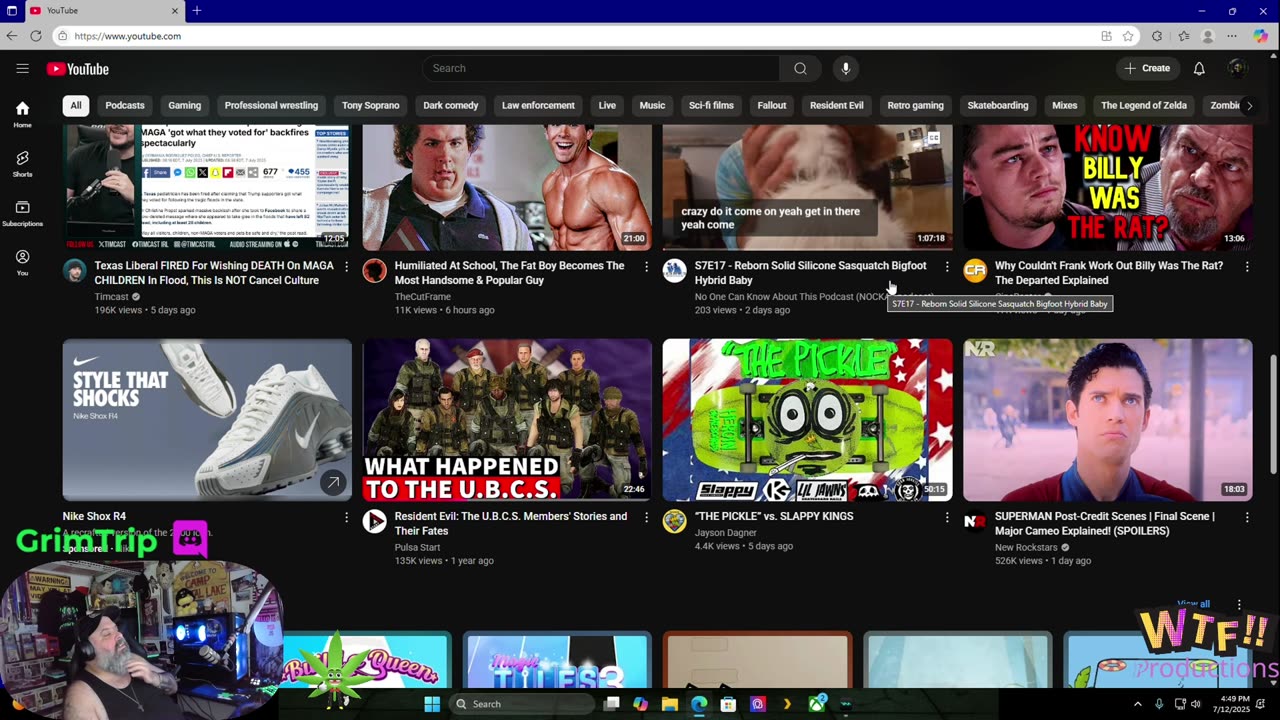Open Timcast channel link
This screenshot has width=1280, height=720.
point(111,297)
